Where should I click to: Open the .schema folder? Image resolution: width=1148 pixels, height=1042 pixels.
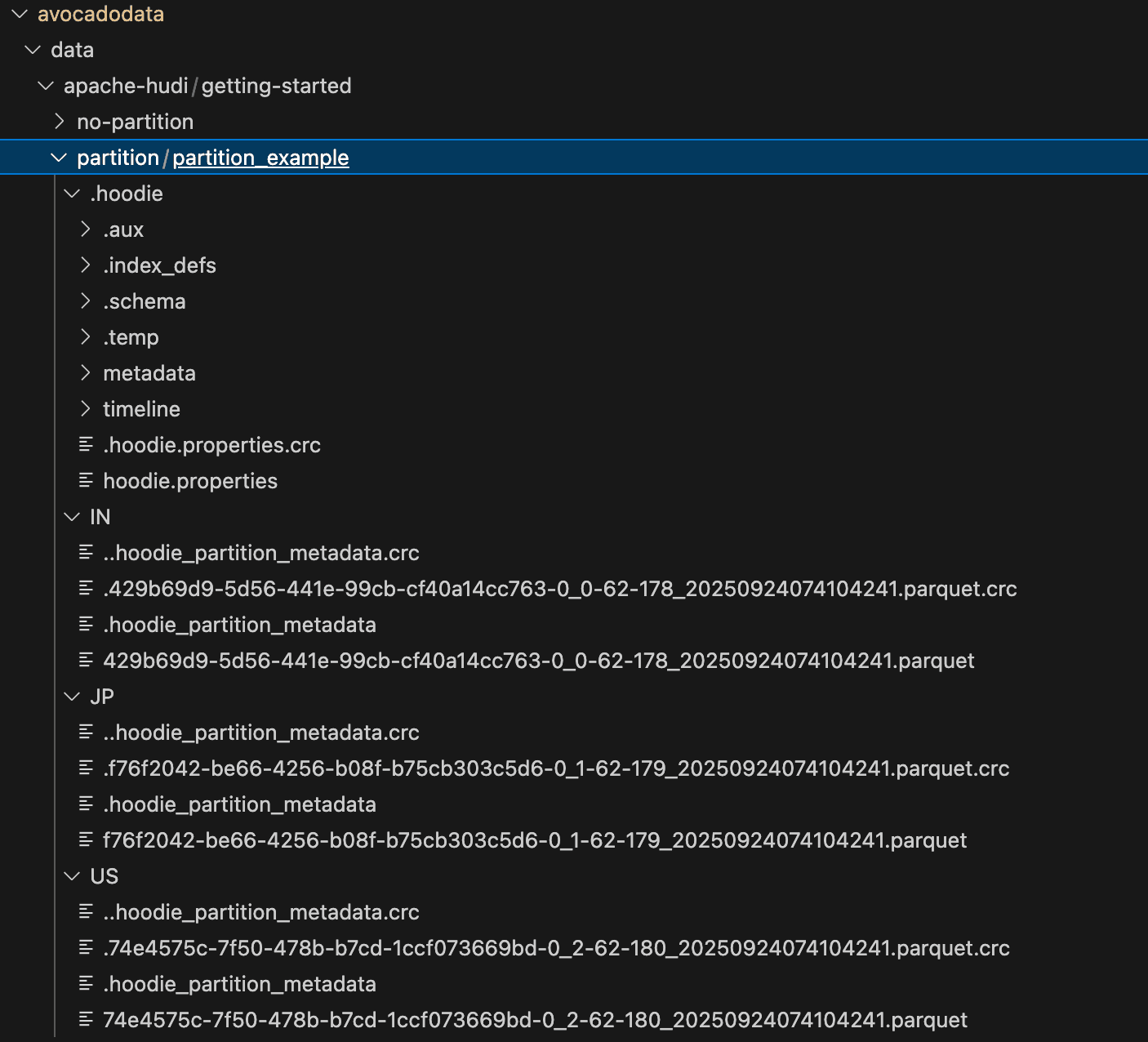tap(145, 301)
